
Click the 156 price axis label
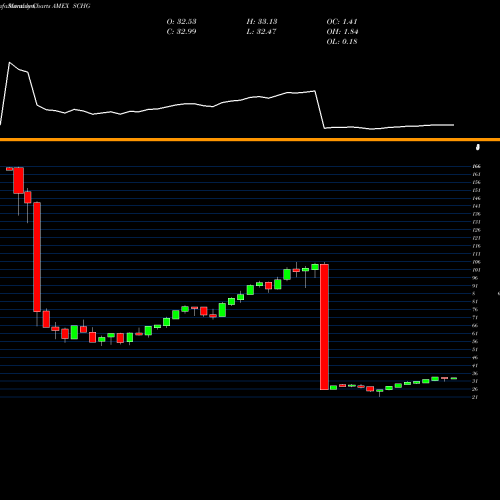click(476, 182)
